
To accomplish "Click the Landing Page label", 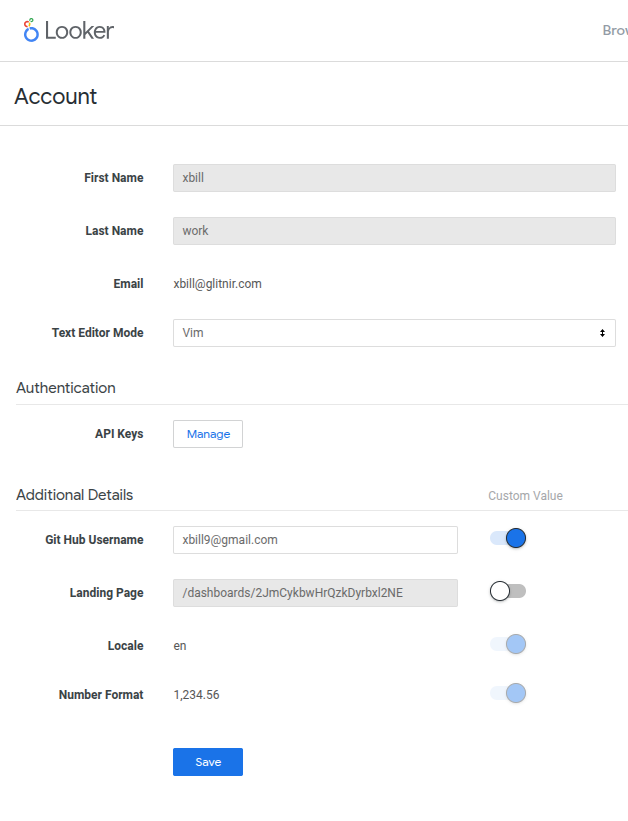I will coord(106,593).
